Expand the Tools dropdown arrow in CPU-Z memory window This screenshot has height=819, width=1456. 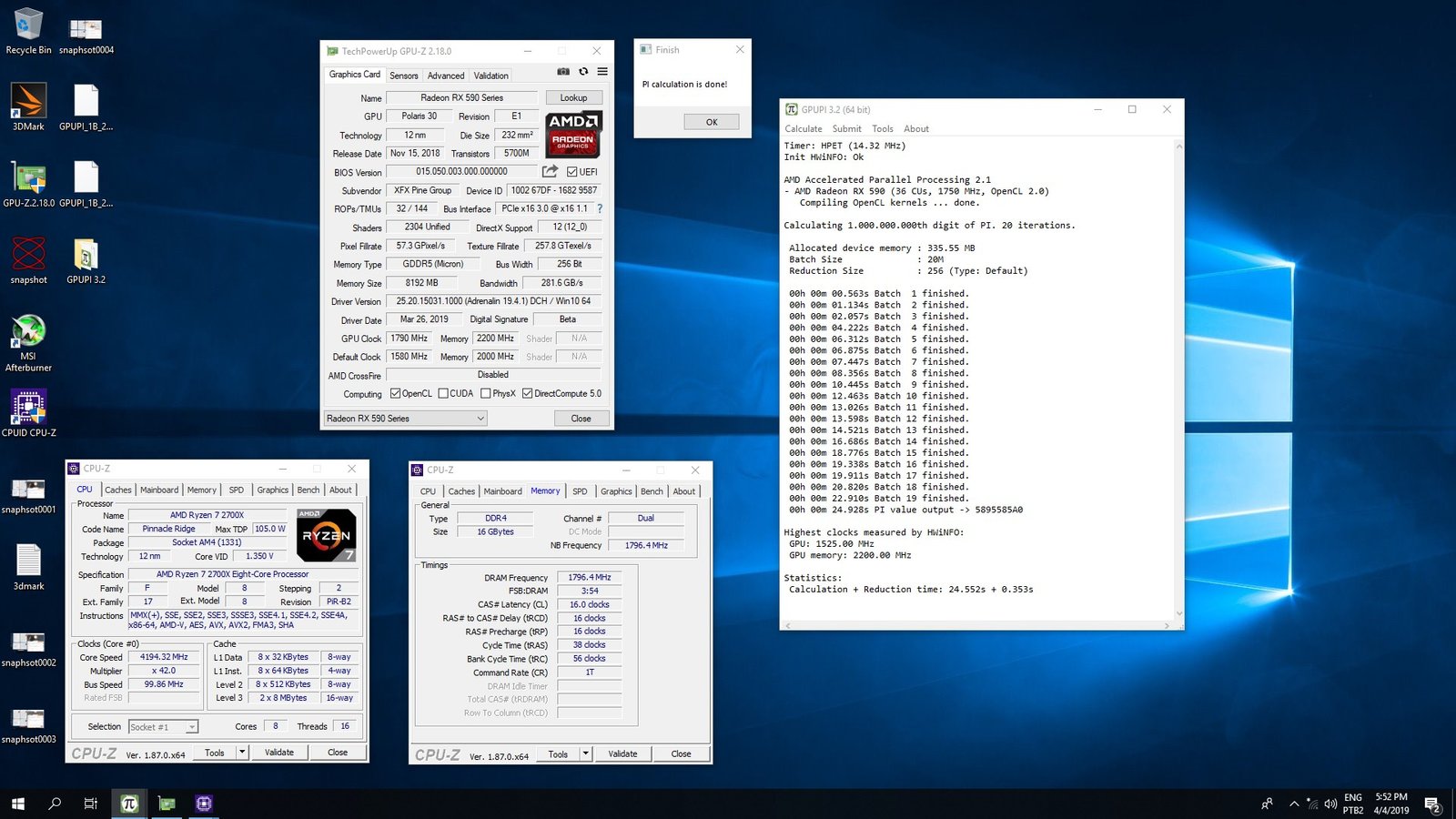[586, 753]
